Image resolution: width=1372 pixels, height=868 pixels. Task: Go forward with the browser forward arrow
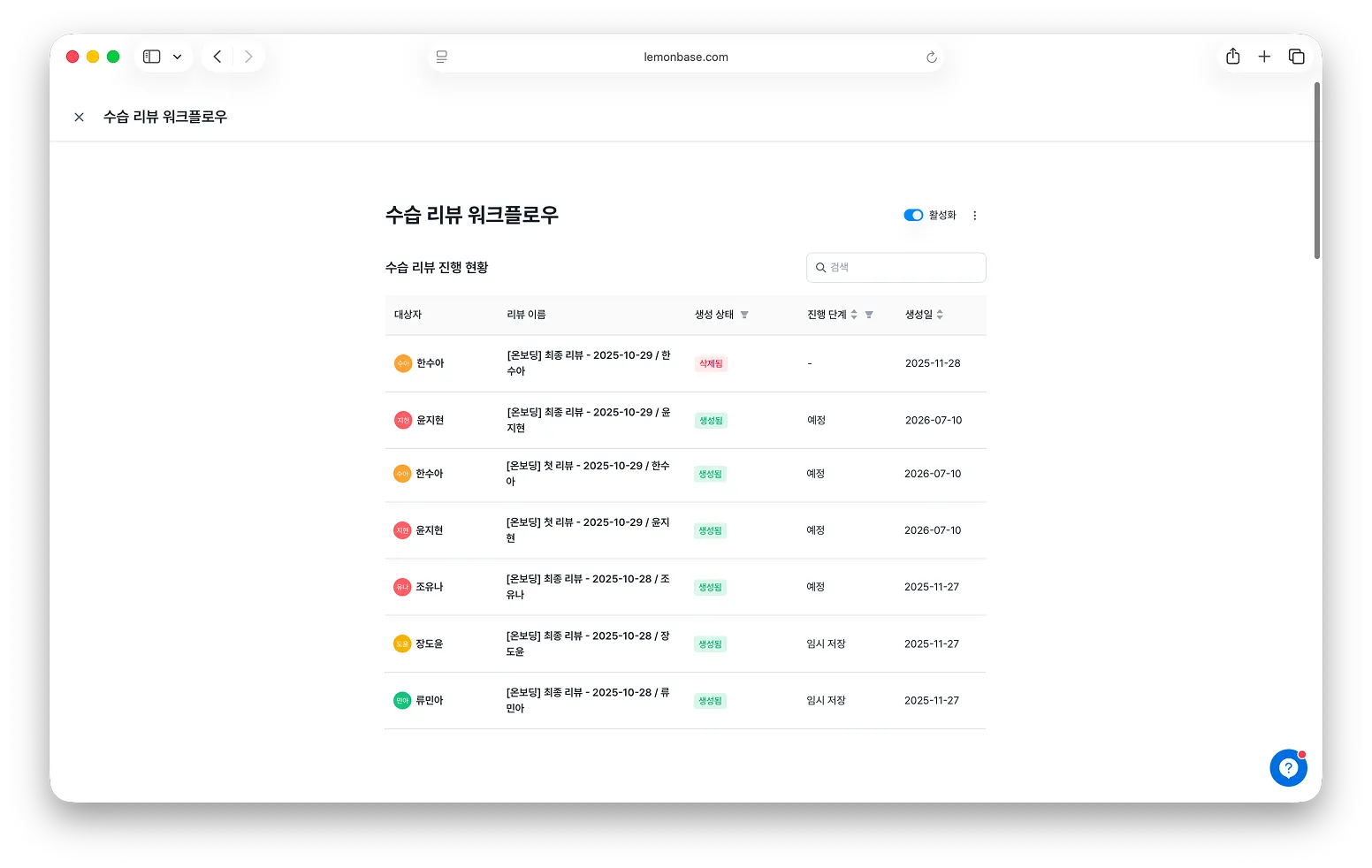coord(248,57)
